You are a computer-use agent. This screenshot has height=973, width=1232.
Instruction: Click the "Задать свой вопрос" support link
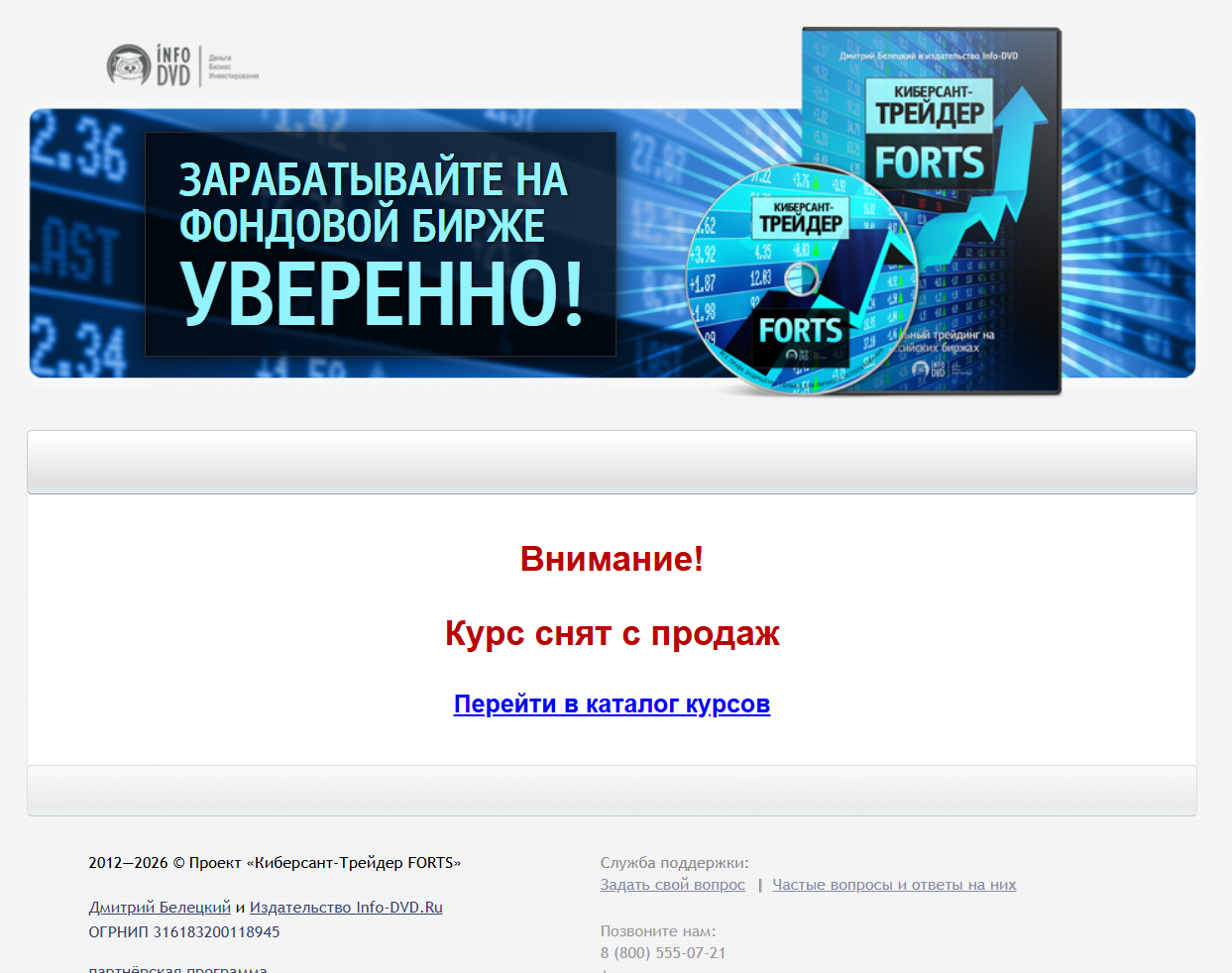(672, 884)
